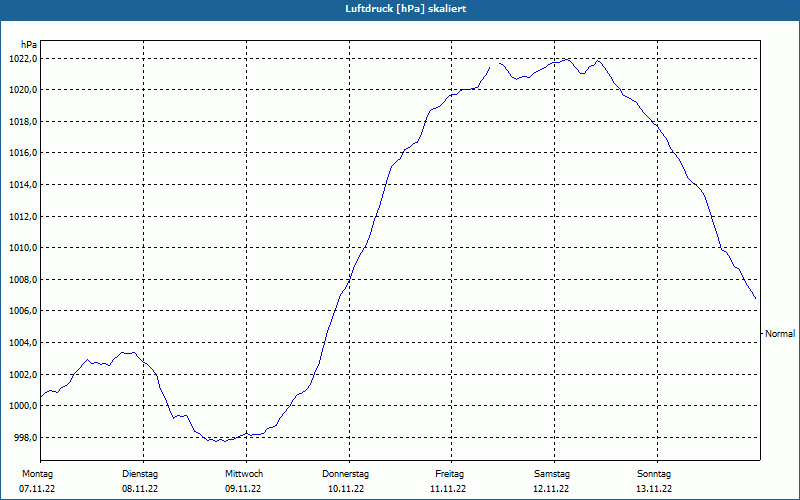The width and height of the screenshot is (800, 500).
Task: Click the 1016,0 axis value
Action: (23, 153)
